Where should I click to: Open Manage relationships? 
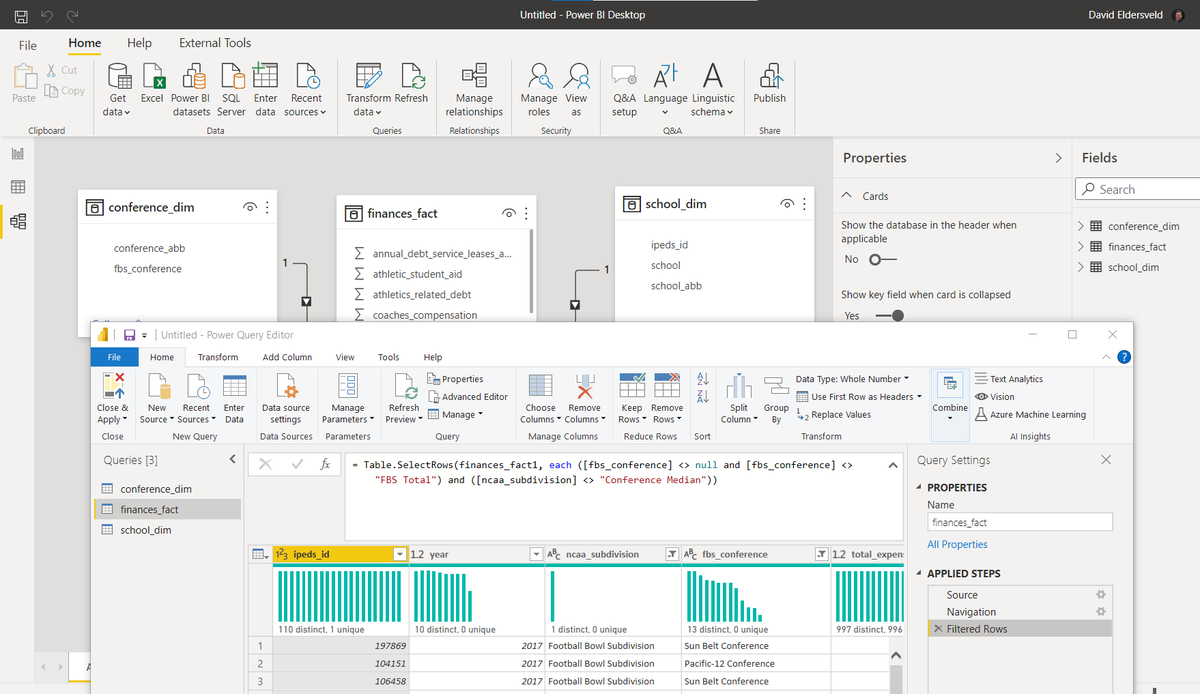pos(474,90)
